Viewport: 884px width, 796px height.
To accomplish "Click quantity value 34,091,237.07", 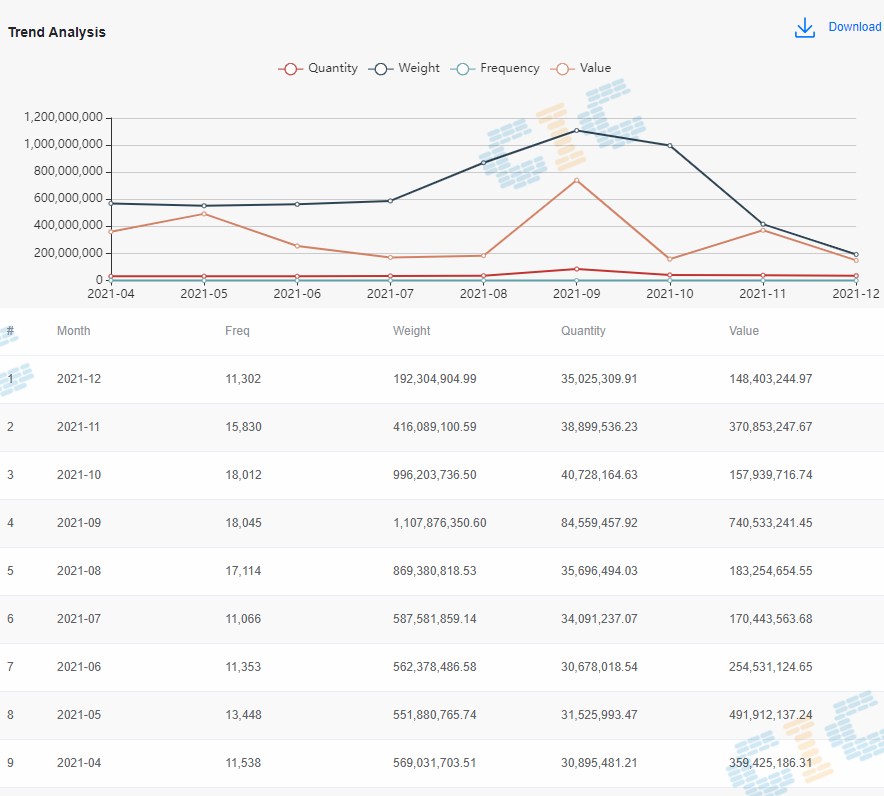I will pyautogui.click(x=599, y=618).
